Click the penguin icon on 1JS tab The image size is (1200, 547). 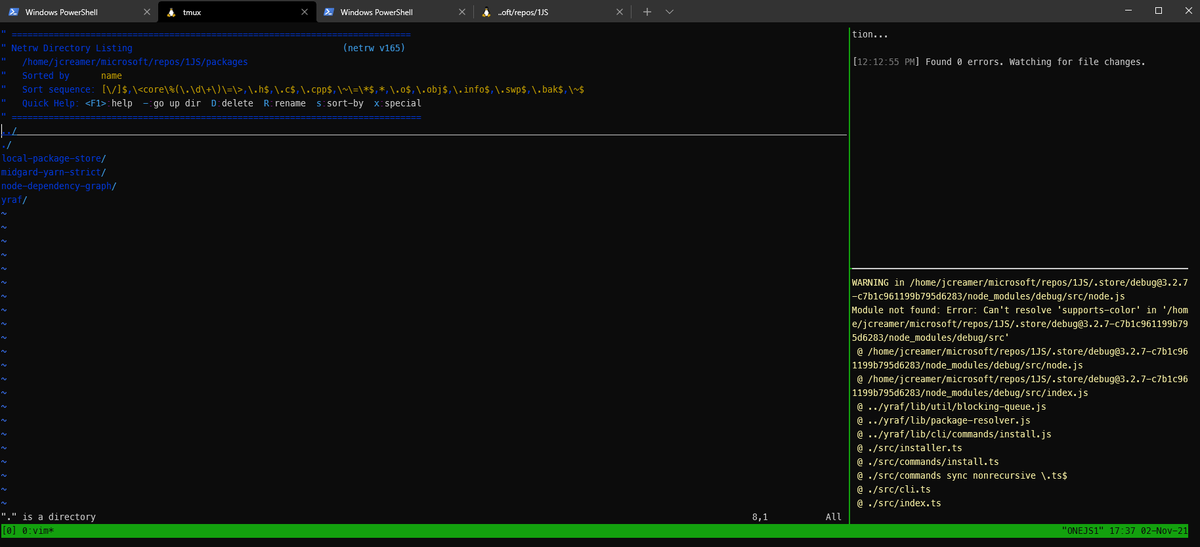click(x=486, y=12)
